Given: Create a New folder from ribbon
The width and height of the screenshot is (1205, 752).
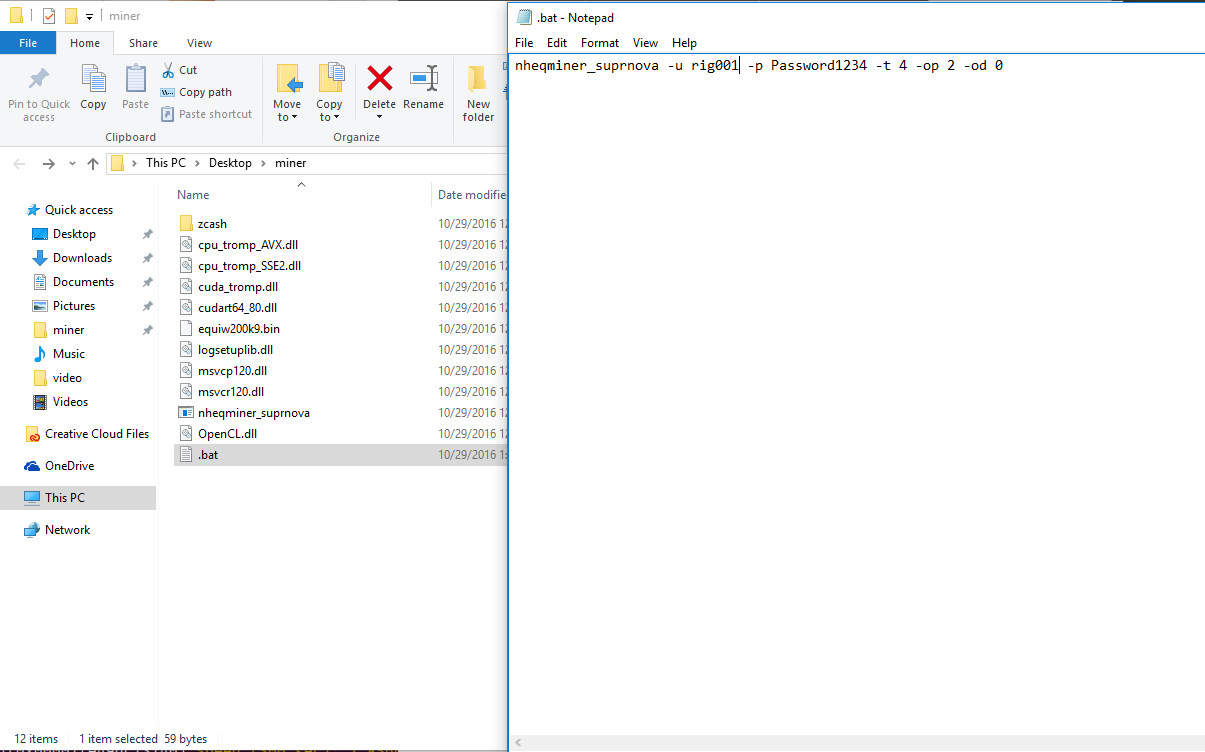Looking at the screenshot, I should click(x=478, y=93).
